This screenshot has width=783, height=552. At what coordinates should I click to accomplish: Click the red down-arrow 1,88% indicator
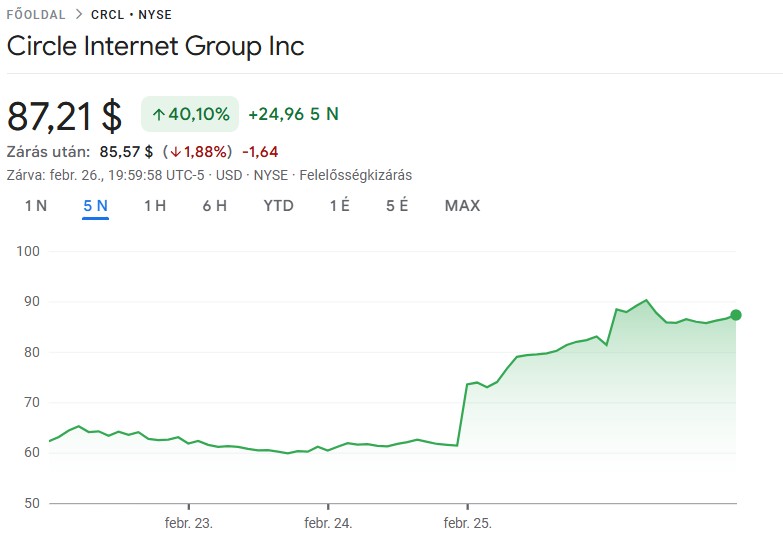point(197,152)
